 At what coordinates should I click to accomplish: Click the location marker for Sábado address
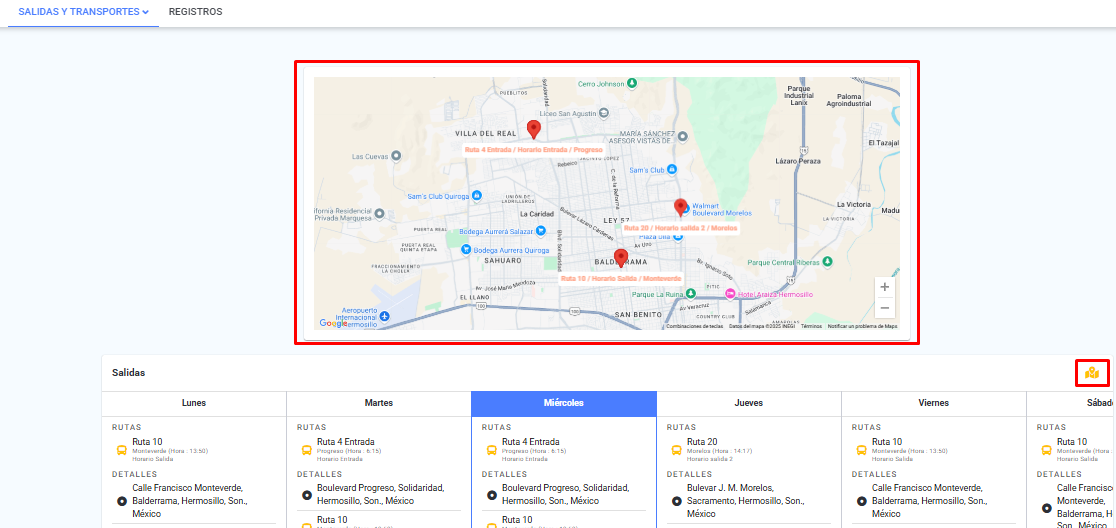1047,508
